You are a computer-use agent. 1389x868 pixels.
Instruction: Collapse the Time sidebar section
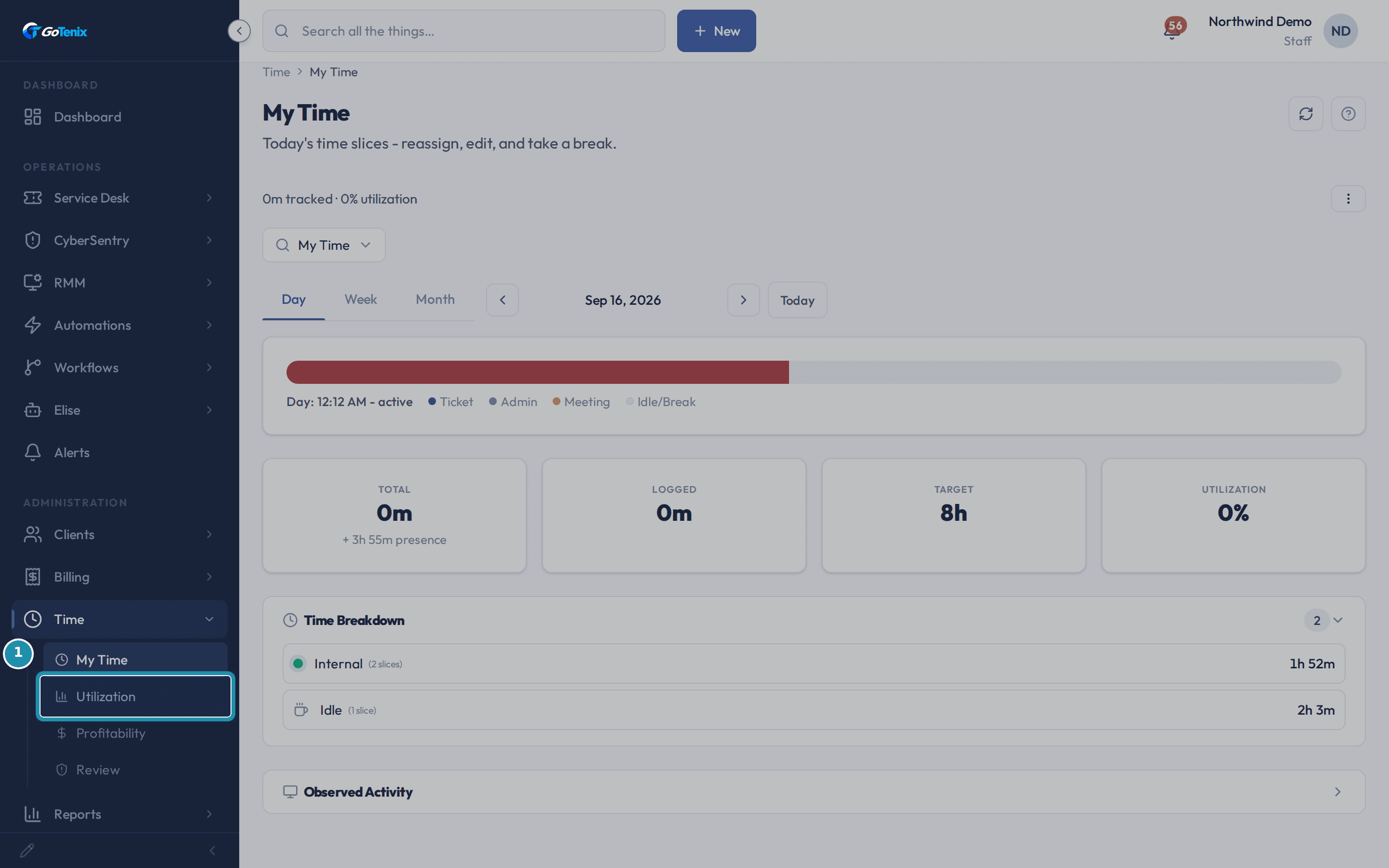[x=120, y=619]
